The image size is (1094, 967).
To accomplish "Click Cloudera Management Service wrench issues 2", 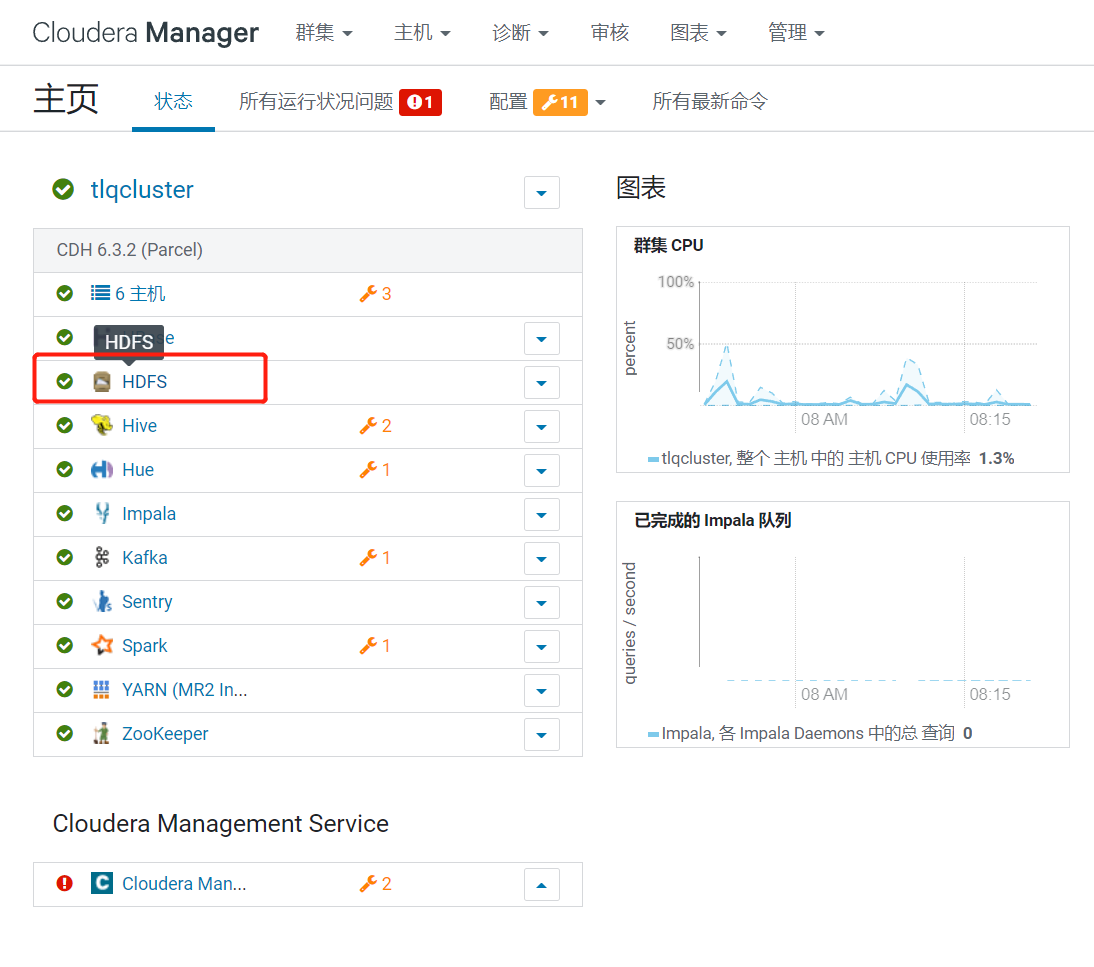I will tap(375, 883).
